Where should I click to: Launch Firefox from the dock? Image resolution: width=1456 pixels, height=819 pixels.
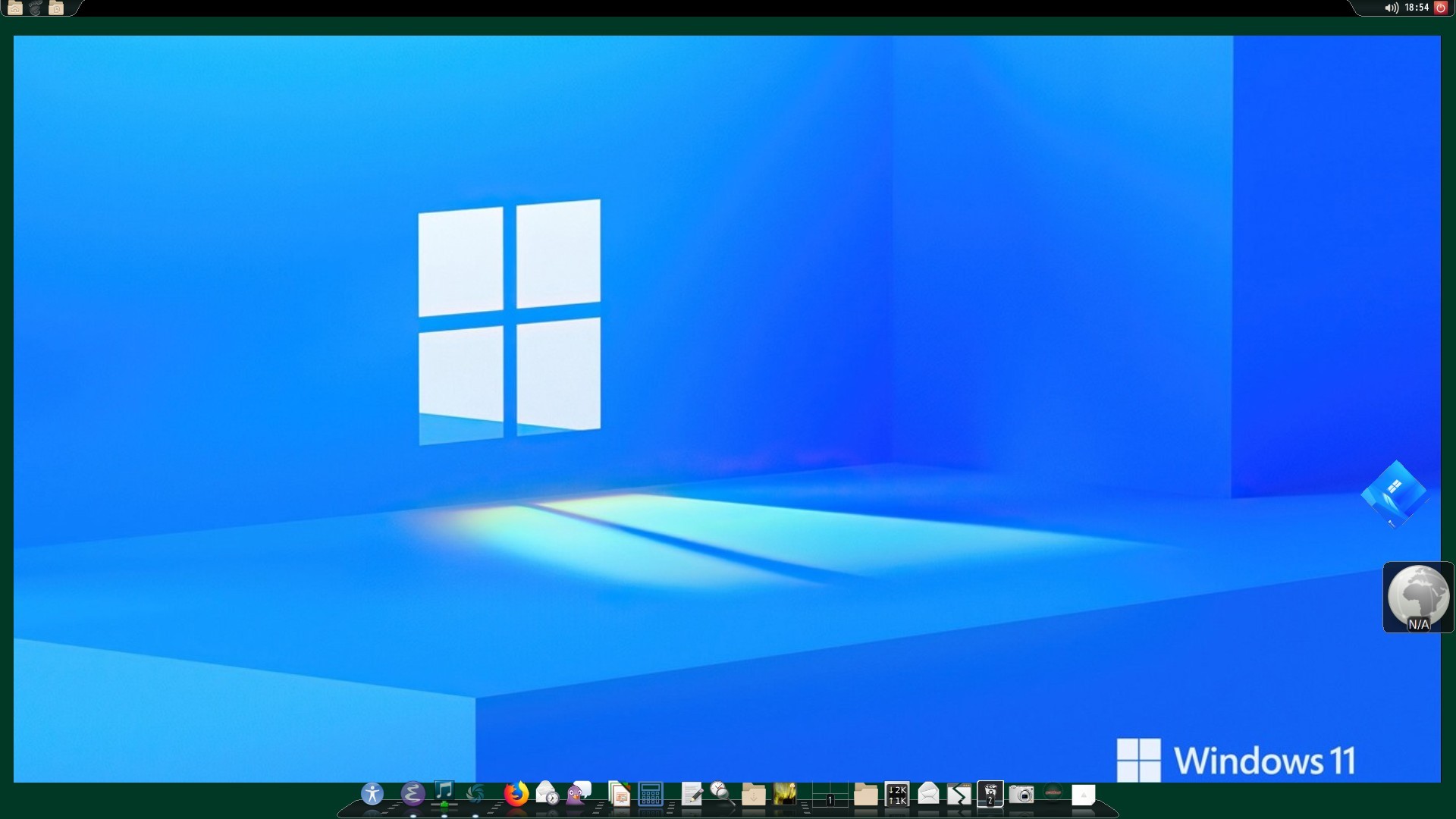tap(516, 794)
